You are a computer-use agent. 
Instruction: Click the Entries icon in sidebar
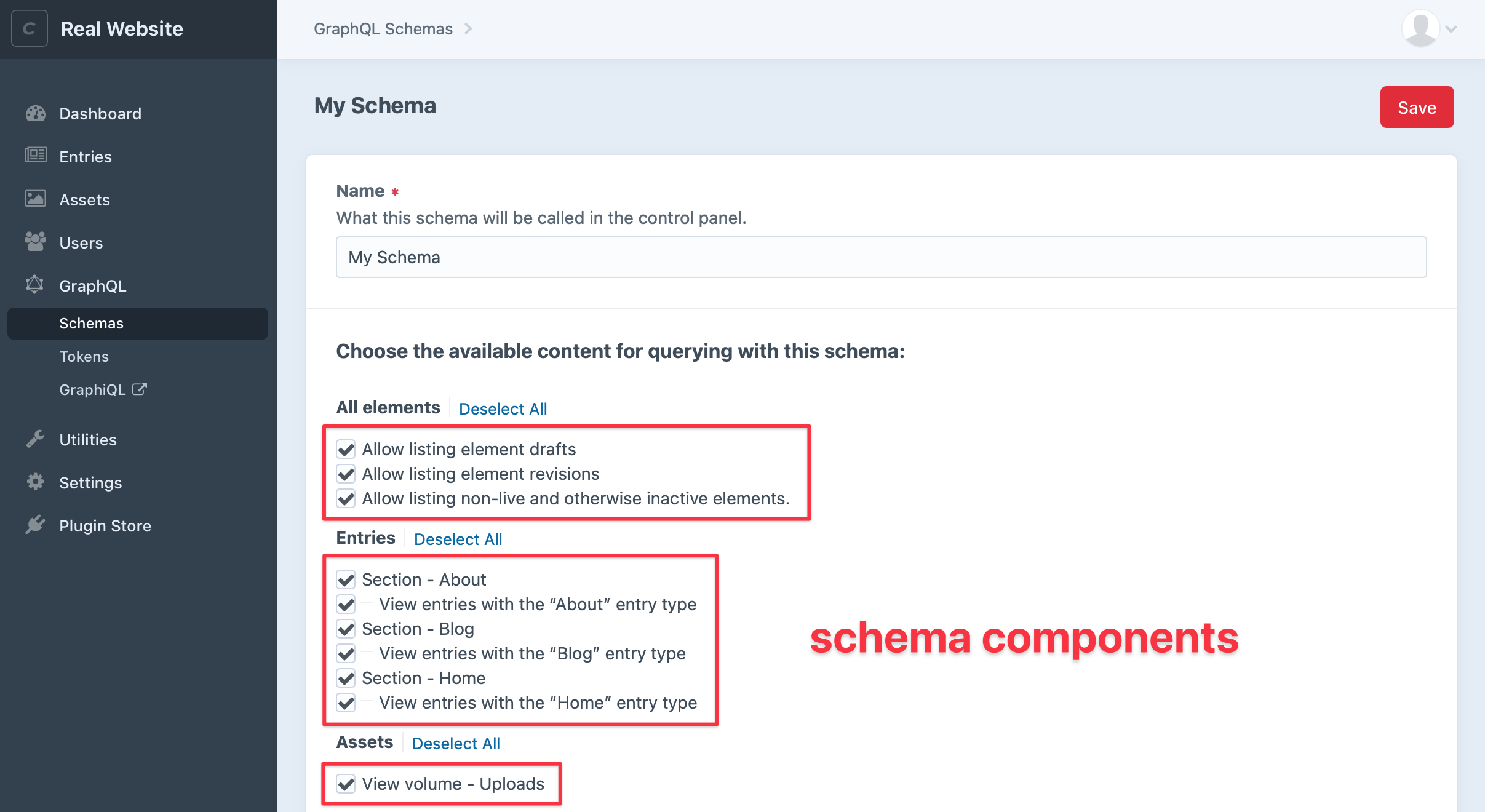point(35,156)
